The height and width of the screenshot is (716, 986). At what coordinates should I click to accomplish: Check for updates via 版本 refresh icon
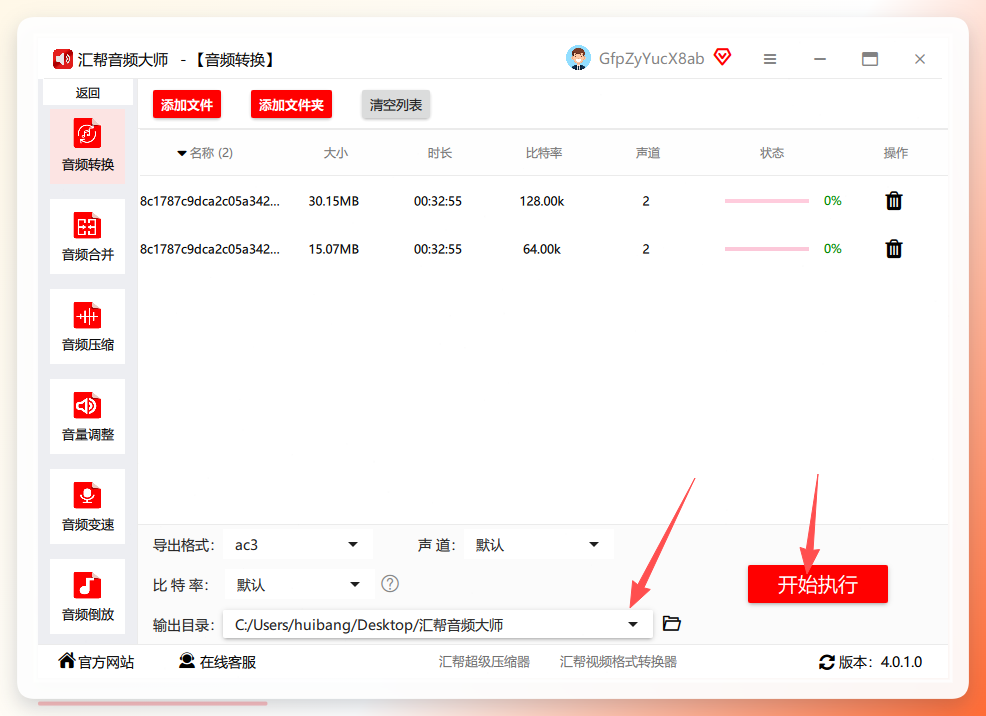click(826, 662)
